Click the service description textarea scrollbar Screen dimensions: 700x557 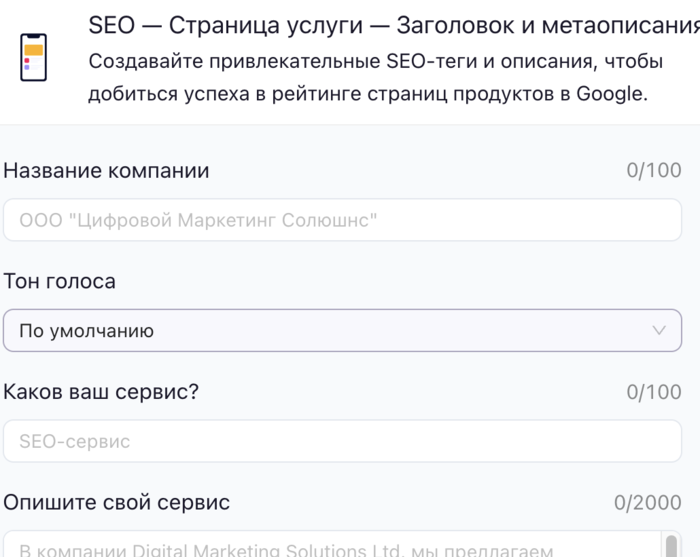[x=672, y=545]
